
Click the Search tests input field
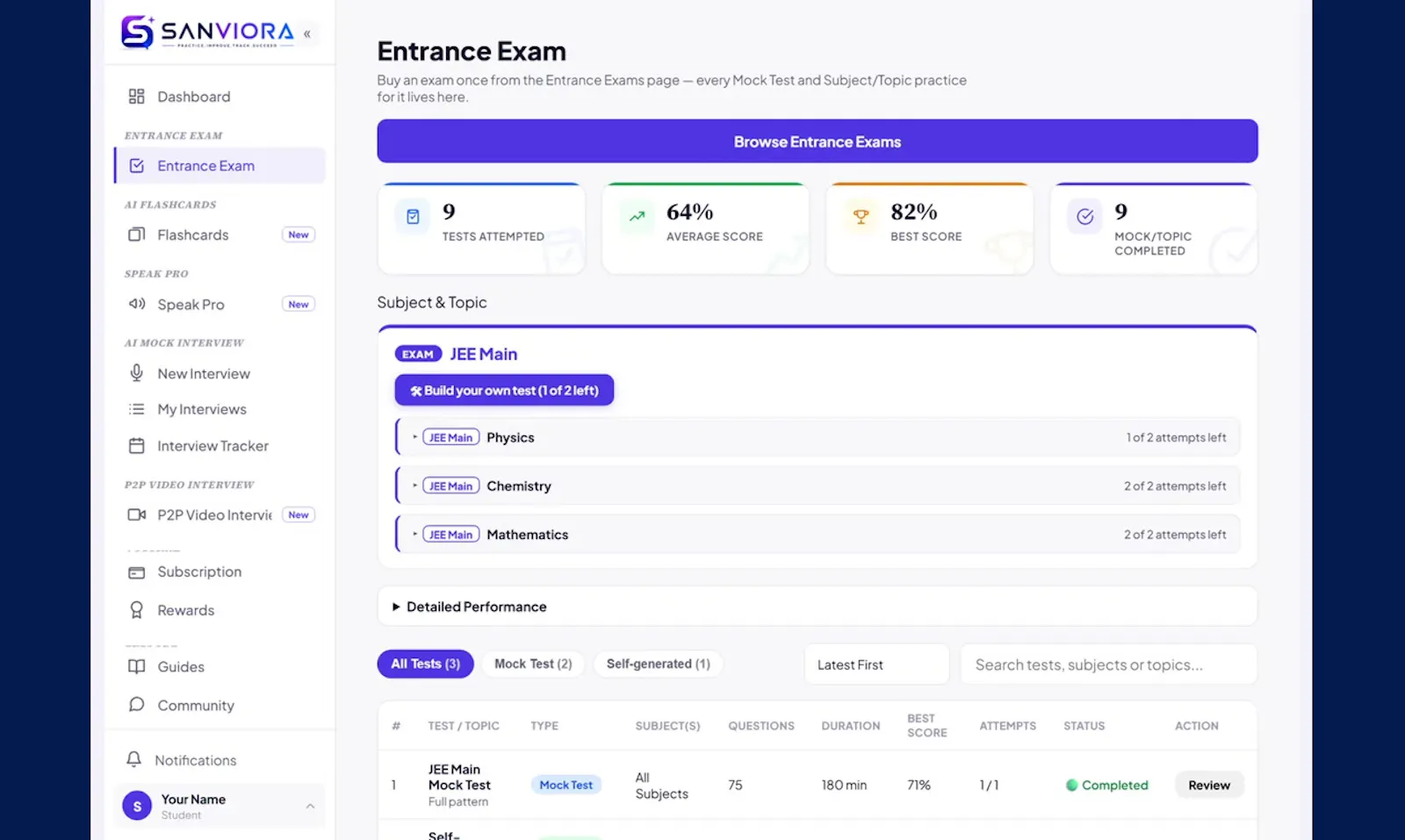tap(1108, 664)
